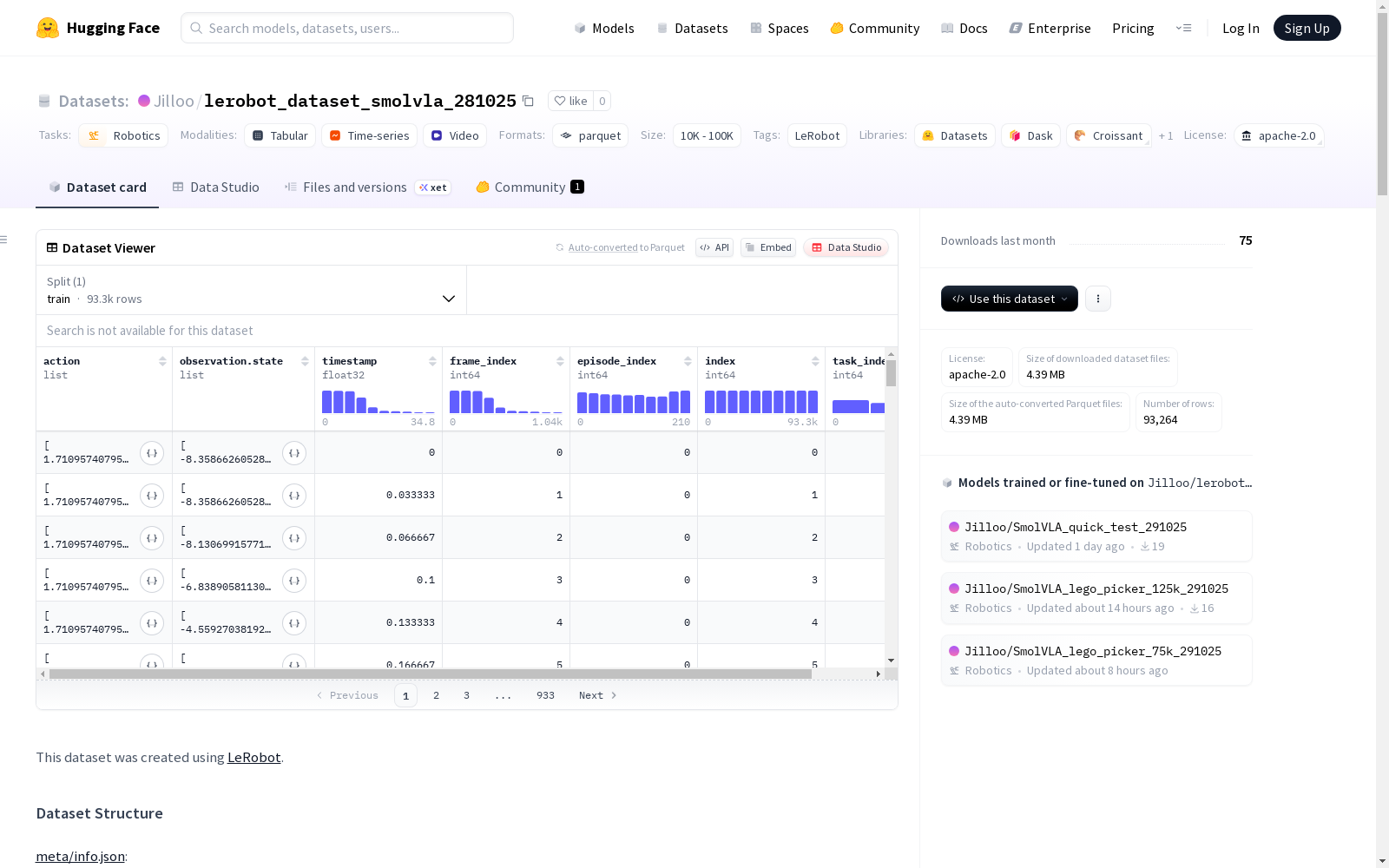Switch to the Data Studio tab
Screen dimensions: 1389x868
tap(215, 187)
